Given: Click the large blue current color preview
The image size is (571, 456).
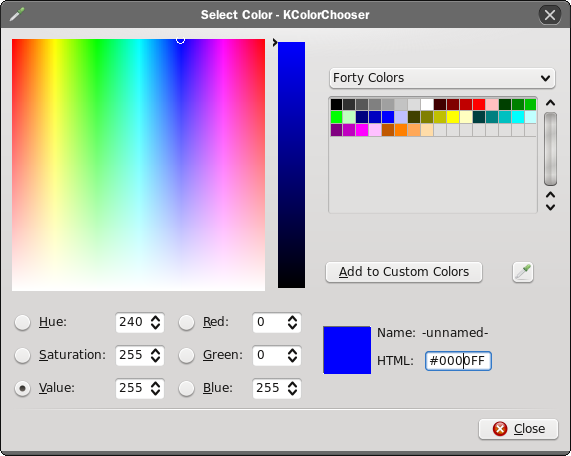Looking at the screenshot, I should tap(347, 350).
